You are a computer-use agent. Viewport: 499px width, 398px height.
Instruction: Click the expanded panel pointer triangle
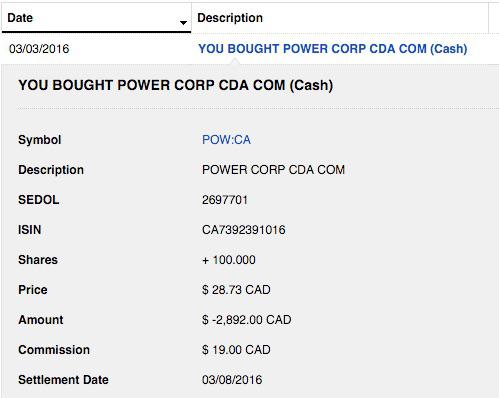tap(235, 61)
